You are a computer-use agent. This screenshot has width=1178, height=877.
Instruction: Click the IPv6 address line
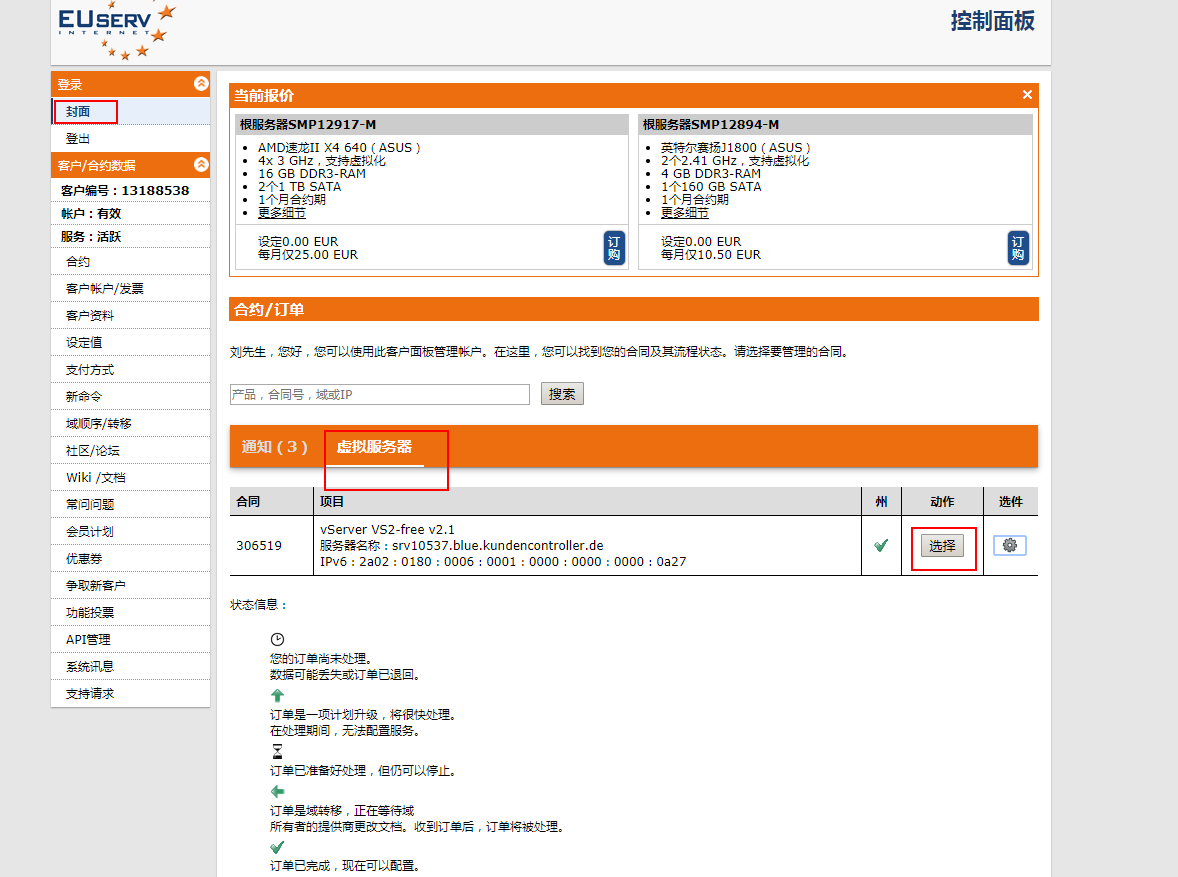pyautogui.click(x=503, y=561)
